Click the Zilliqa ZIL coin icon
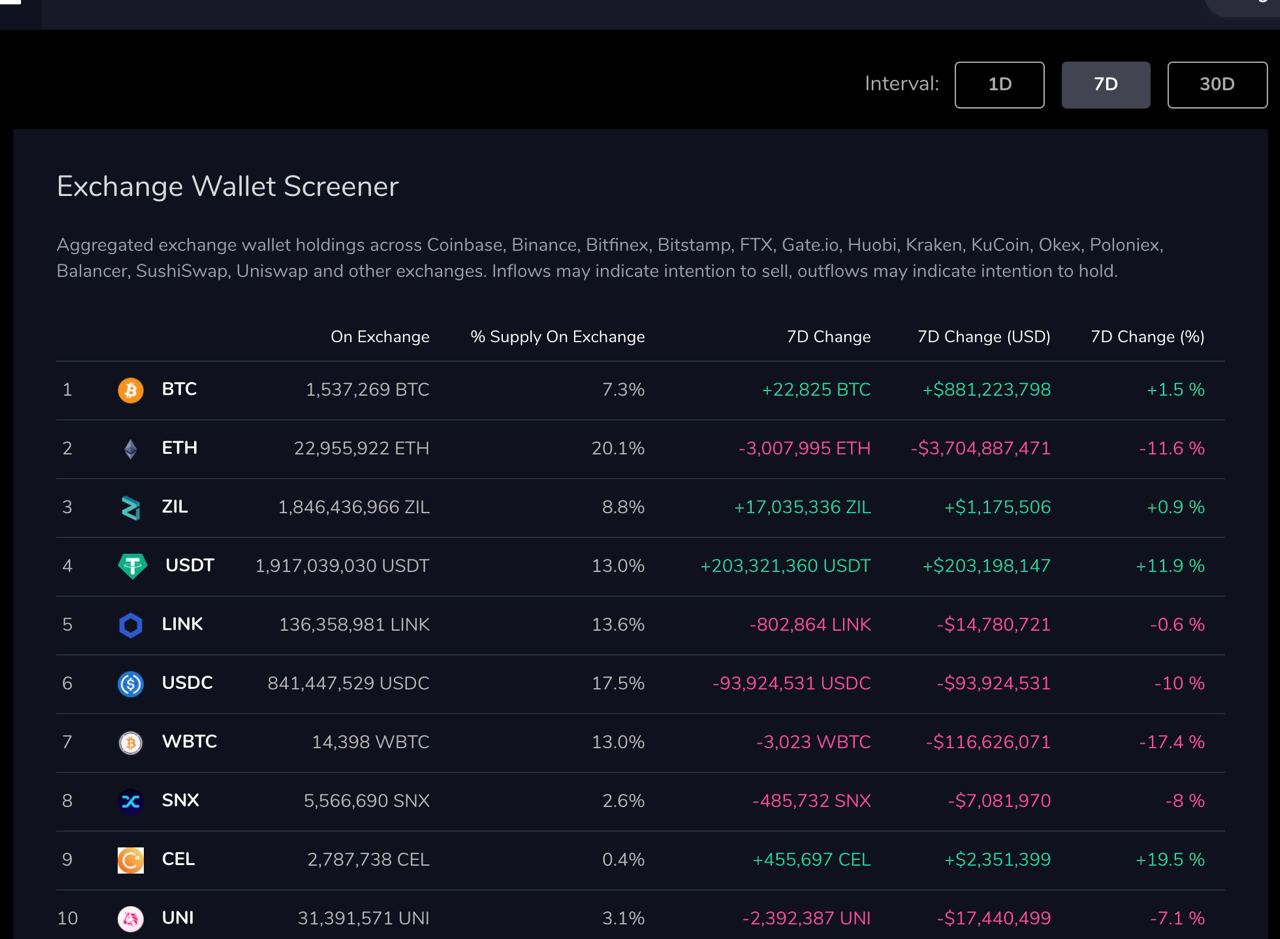 point(131,508)
